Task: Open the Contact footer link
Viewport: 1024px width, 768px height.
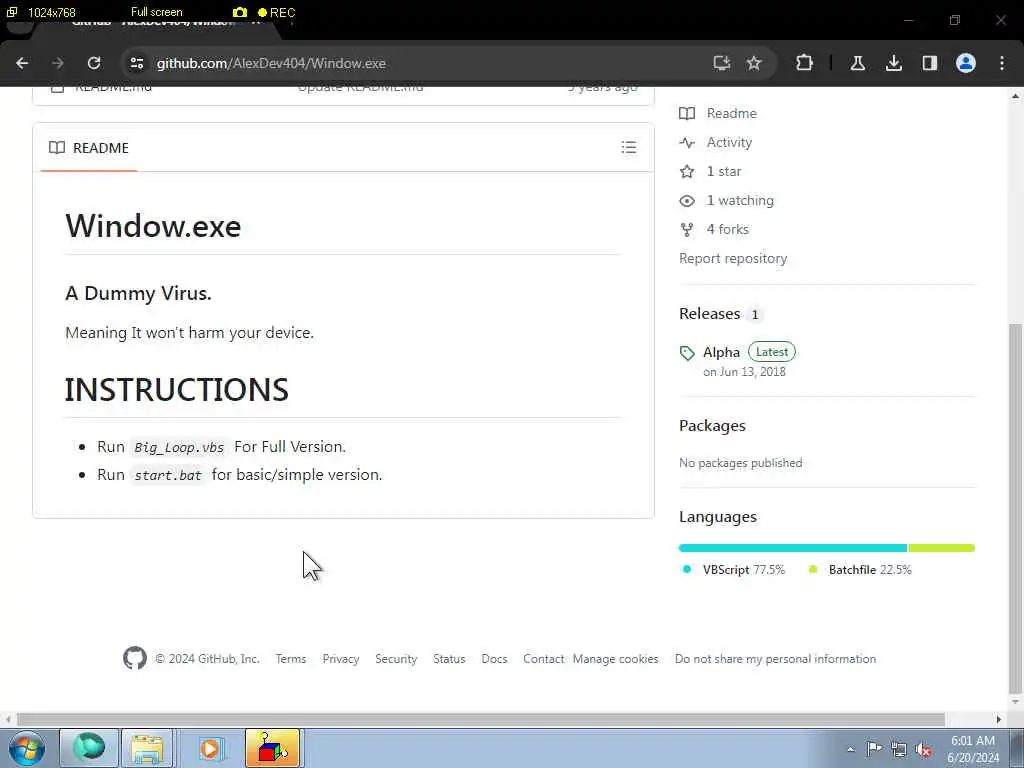Action: (543, 659)
